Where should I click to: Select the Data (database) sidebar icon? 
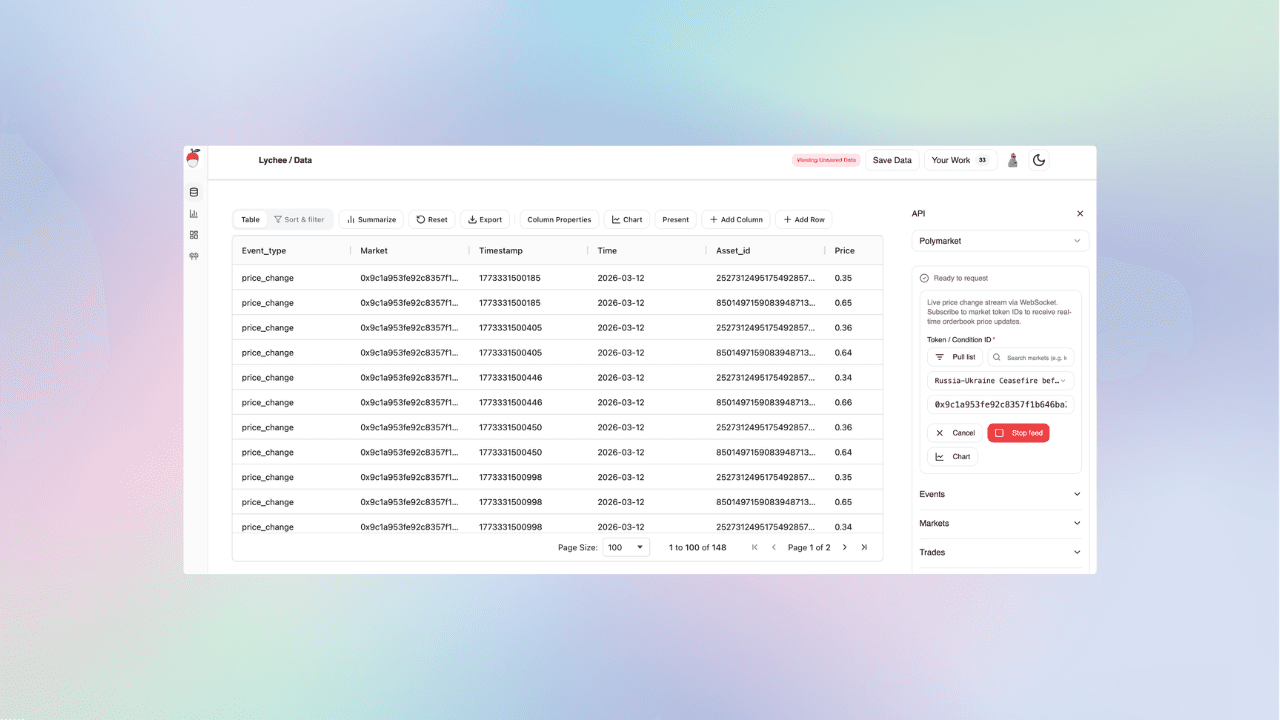point(193,191)
